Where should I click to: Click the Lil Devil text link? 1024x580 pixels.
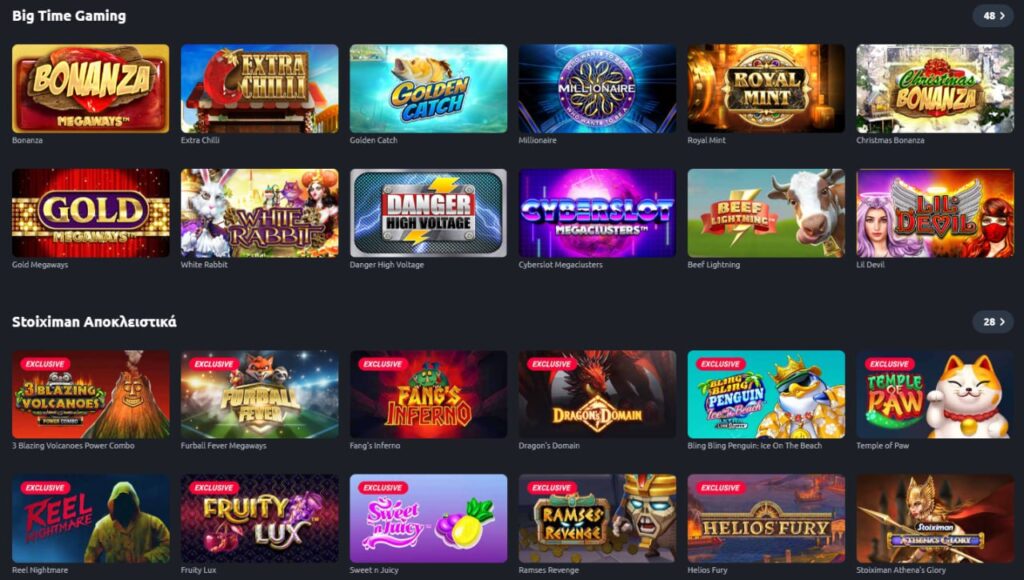[x=870, y=265]
